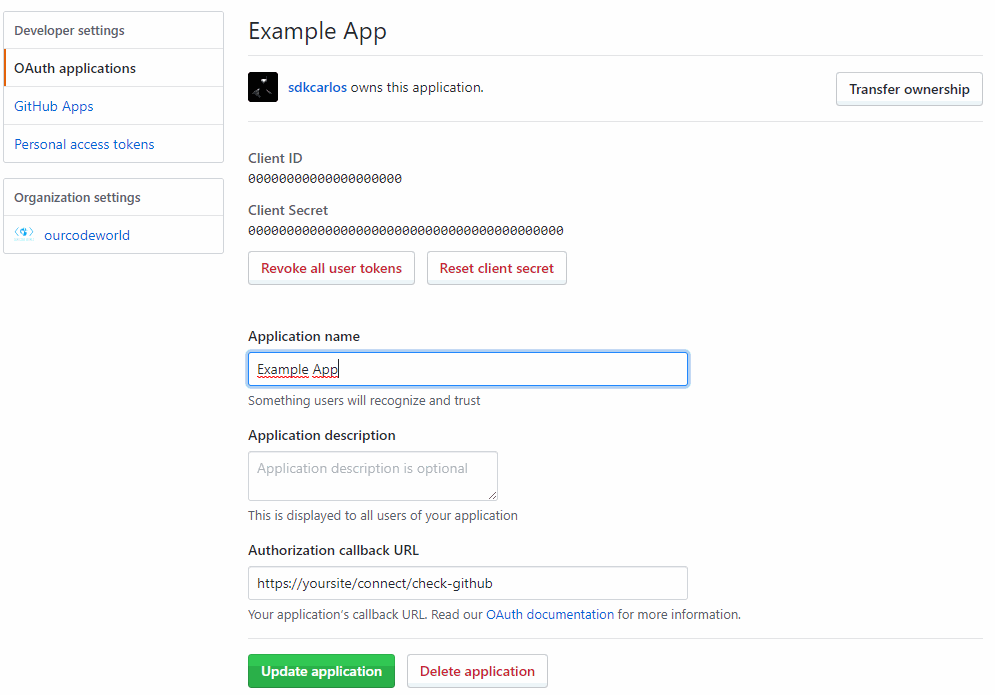995x695 pixels.
Task: Reset the client secret
Action: pyautogui.click(x=496, y=267)
